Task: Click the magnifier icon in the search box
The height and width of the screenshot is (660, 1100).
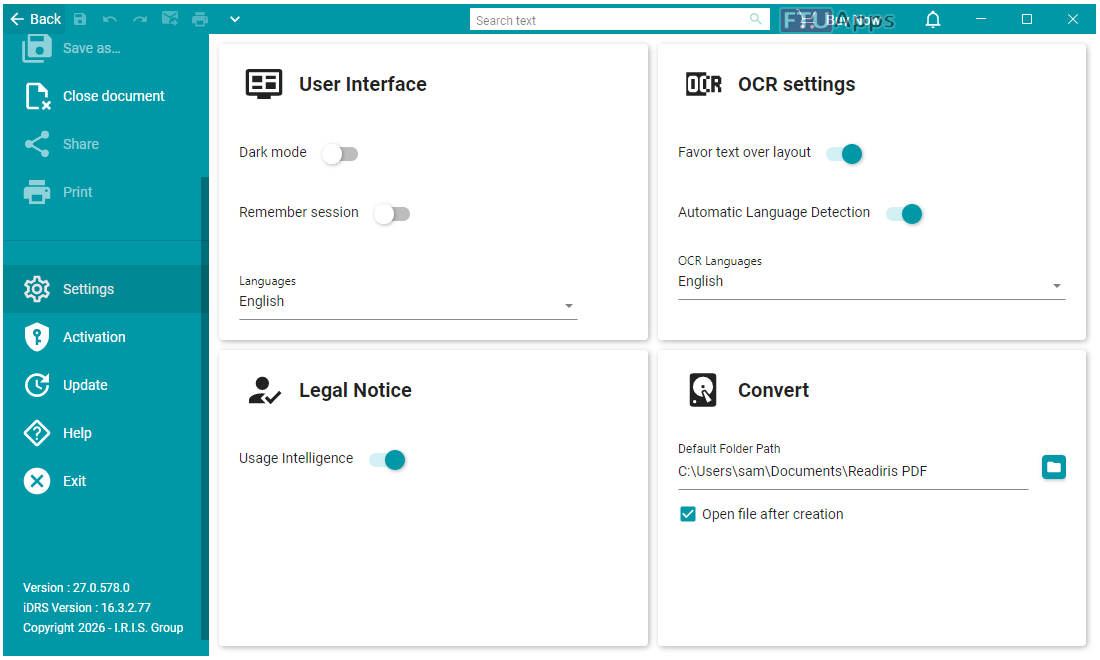Action: pos(756,19)
